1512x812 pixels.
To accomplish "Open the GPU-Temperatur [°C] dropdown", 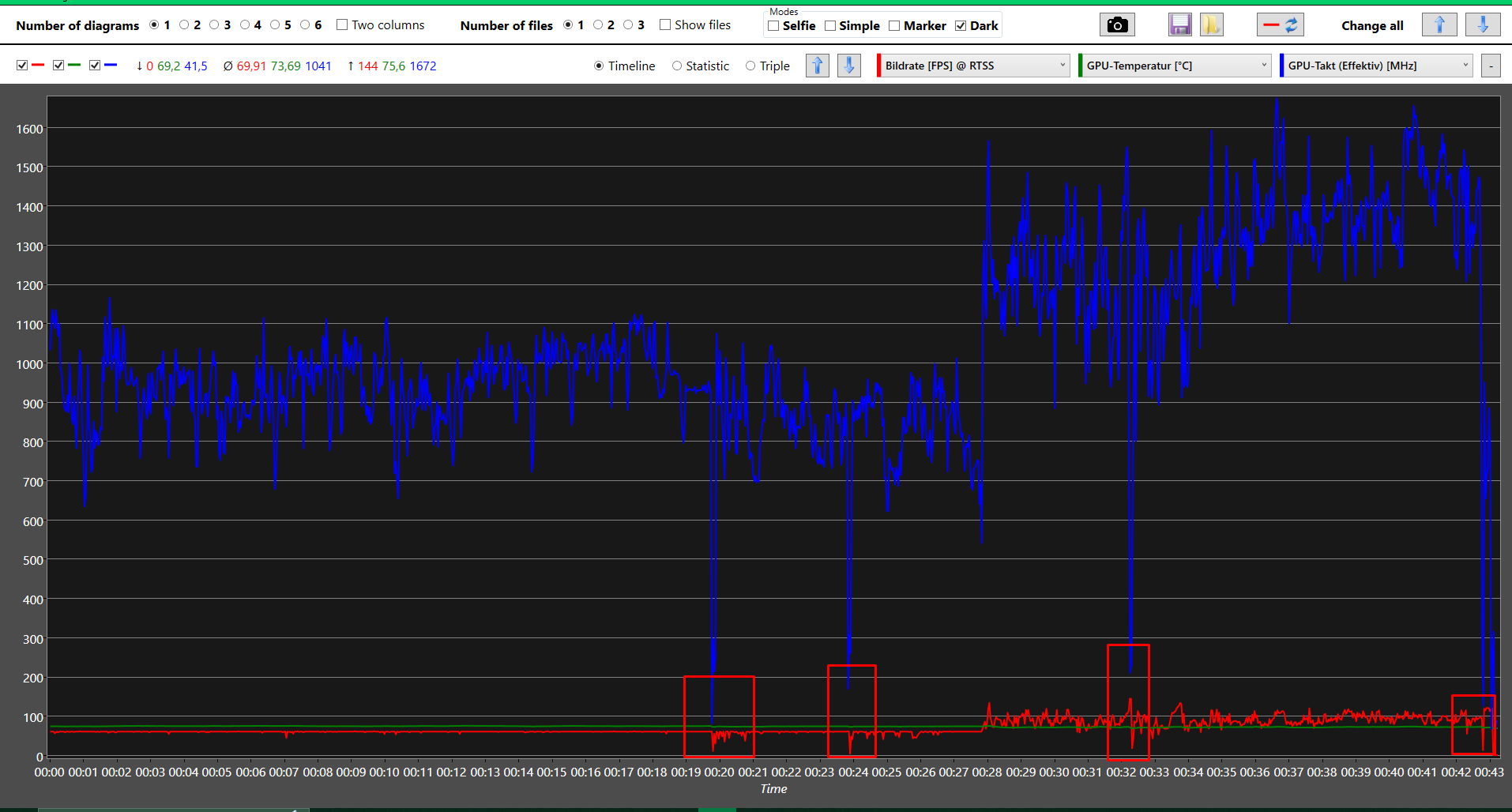I will click(1177, 66).
